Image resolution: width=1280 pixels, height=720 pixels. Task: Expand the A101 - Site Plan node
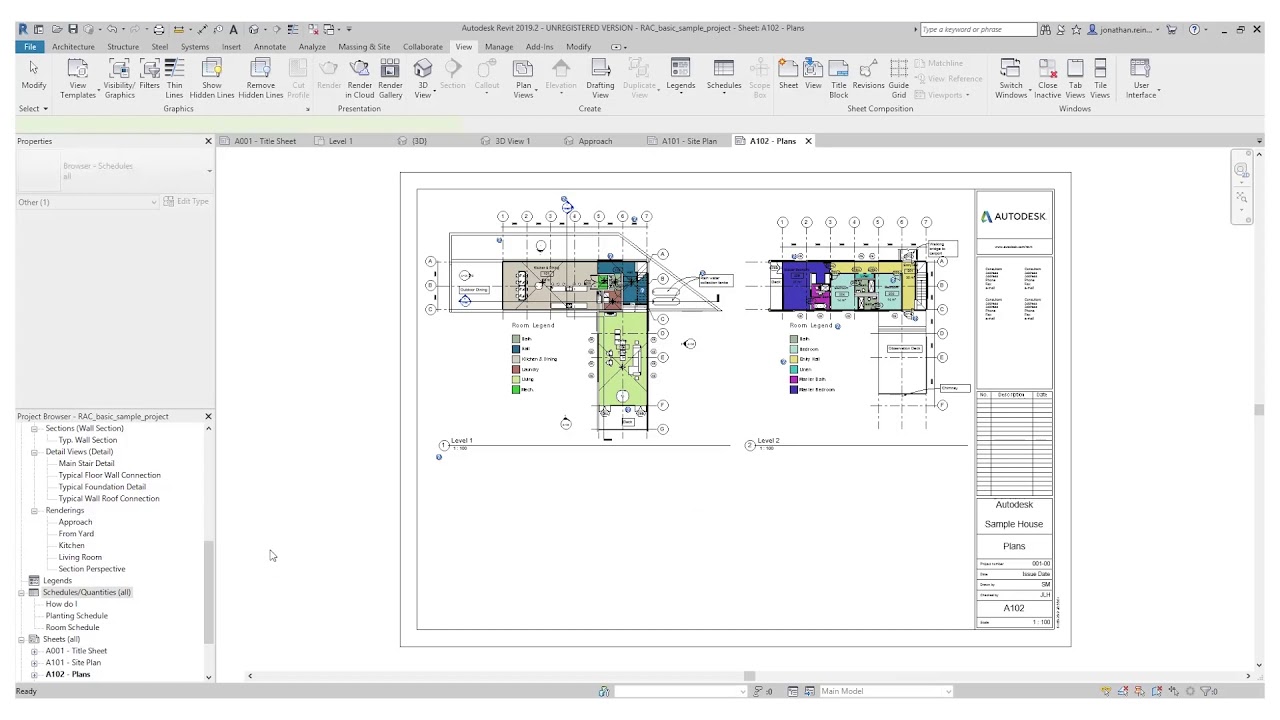pos(34,662)
